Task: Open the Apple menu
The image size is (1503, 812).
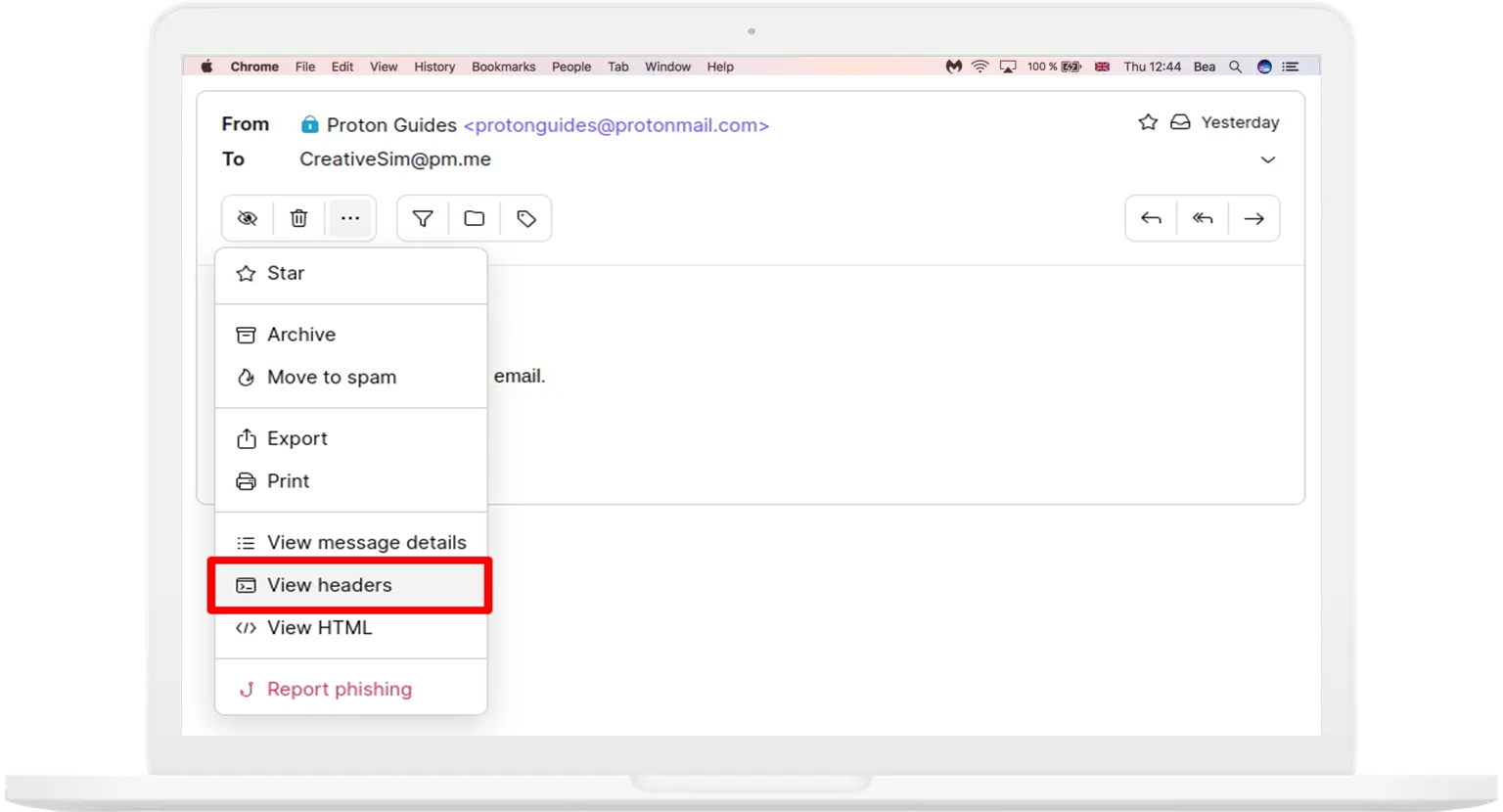Action: 206,67
